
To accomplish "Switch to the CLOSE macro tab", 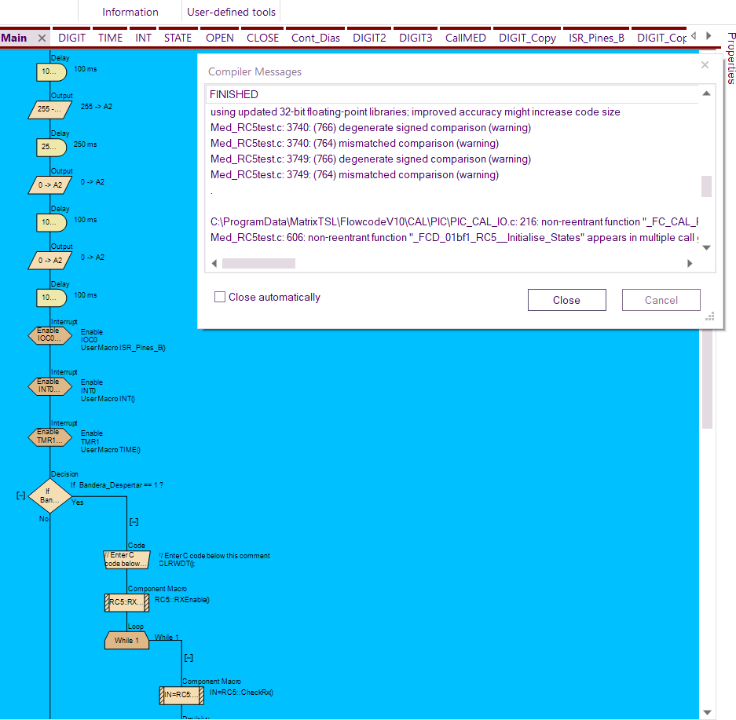I will [263, 38].
